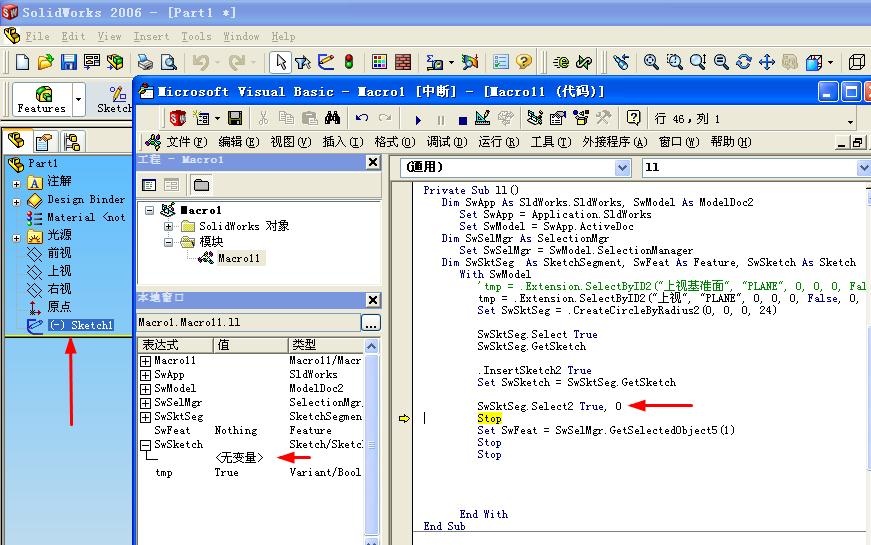The image size is (871, 545).
Task: Switch to PropertyManager tab
Action: 43,142
